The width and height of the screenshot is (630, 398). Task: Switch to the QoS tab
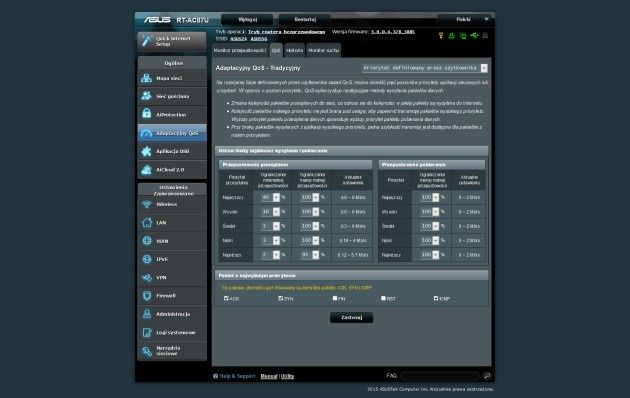tap(276, 50)
